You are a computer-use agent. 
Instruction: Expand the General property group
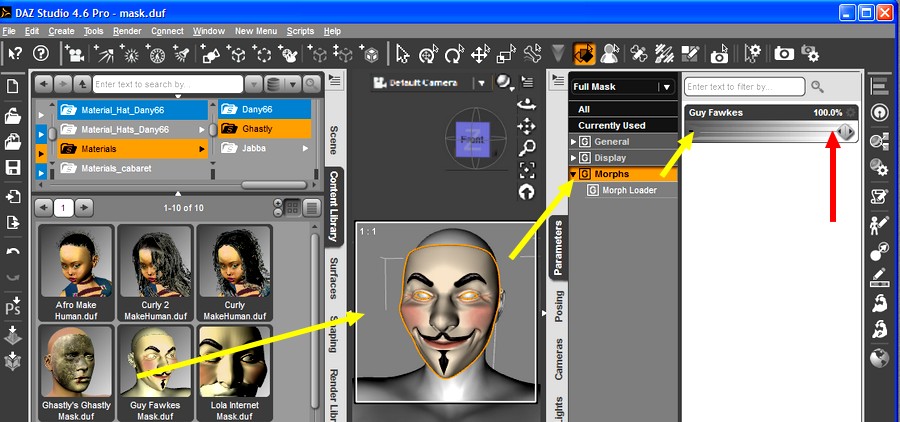click(573, 141)
